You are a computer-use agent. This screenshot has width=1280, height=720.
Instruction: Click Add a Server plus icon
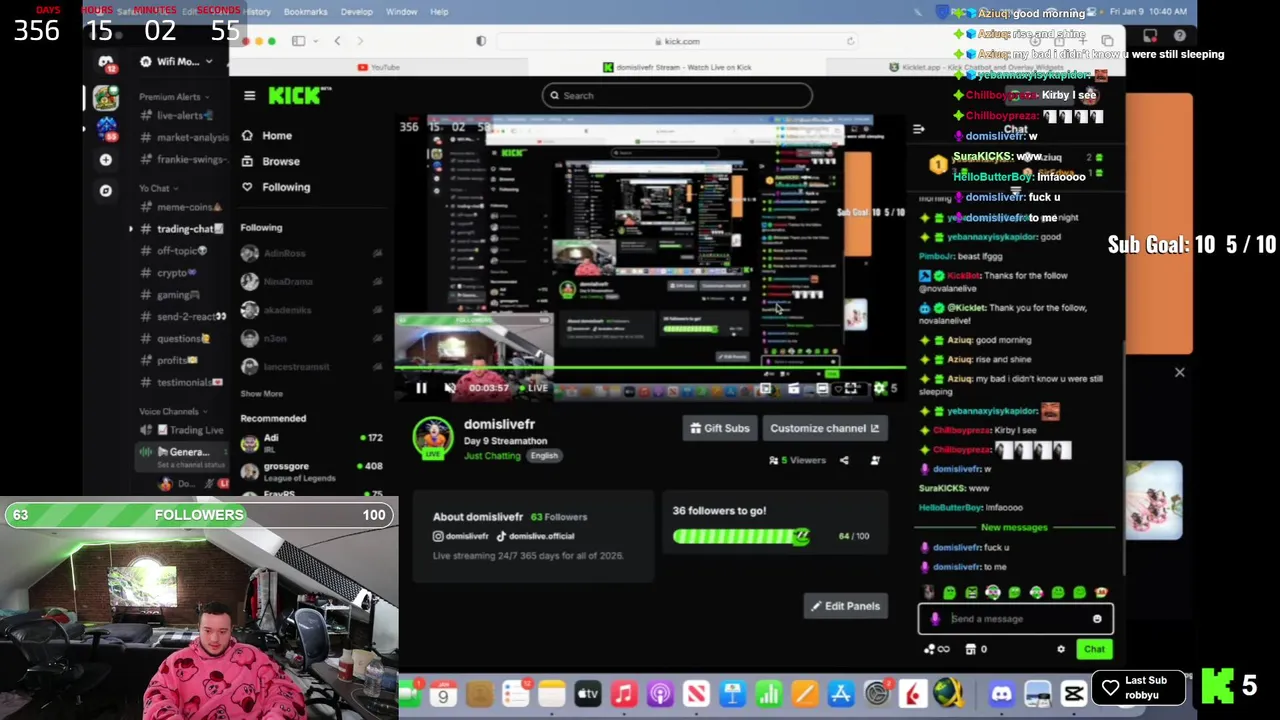[106, 160]
